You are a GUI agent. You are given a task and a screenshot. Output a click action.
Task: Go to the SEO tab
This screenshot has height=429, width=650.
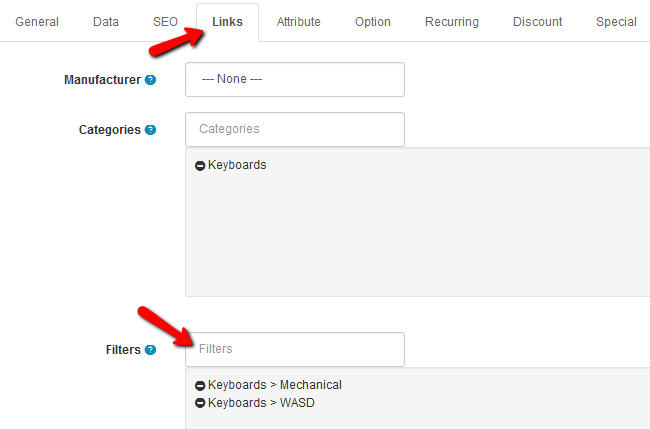coord(165,22)
